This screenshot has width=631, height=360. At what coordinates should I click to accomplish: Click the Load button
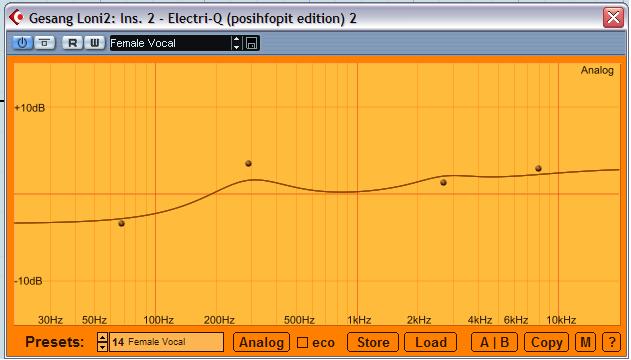[x=431, y=342]
